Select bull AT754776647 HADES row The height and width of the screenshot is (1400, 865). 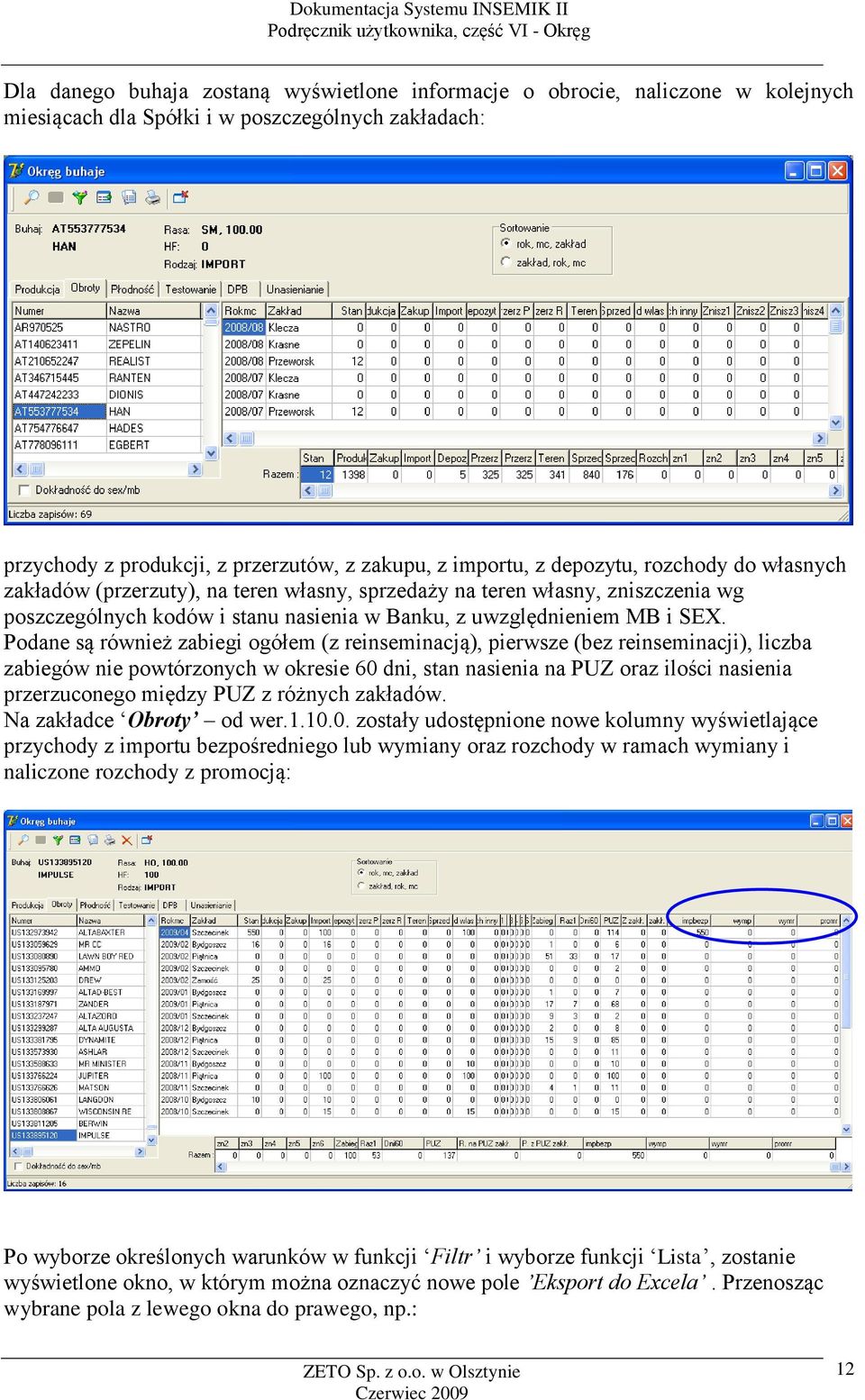[106, 429]
